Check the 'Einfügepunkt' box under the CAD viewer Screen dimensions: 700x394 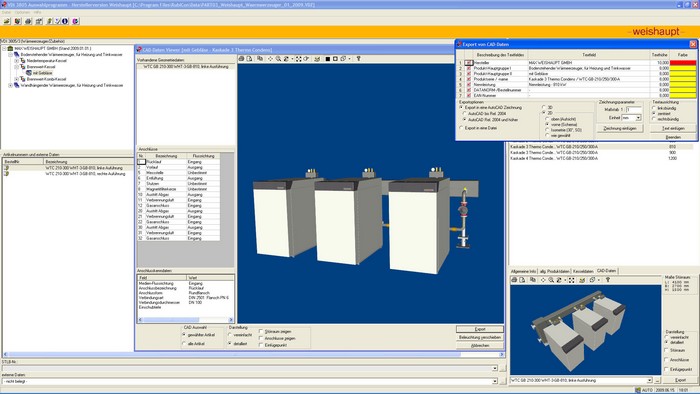[261, 345]
